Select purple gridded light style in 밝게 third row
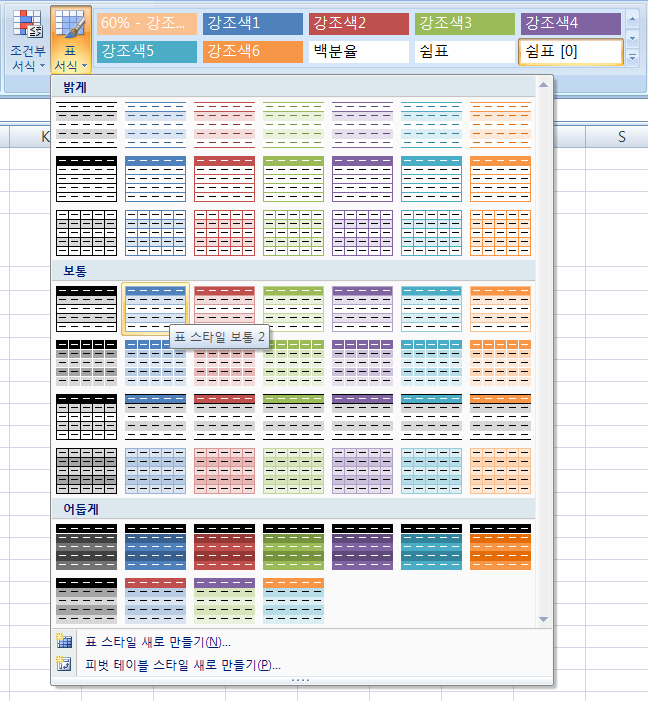This screenshot has width=648, height=701. pos(362,233)
